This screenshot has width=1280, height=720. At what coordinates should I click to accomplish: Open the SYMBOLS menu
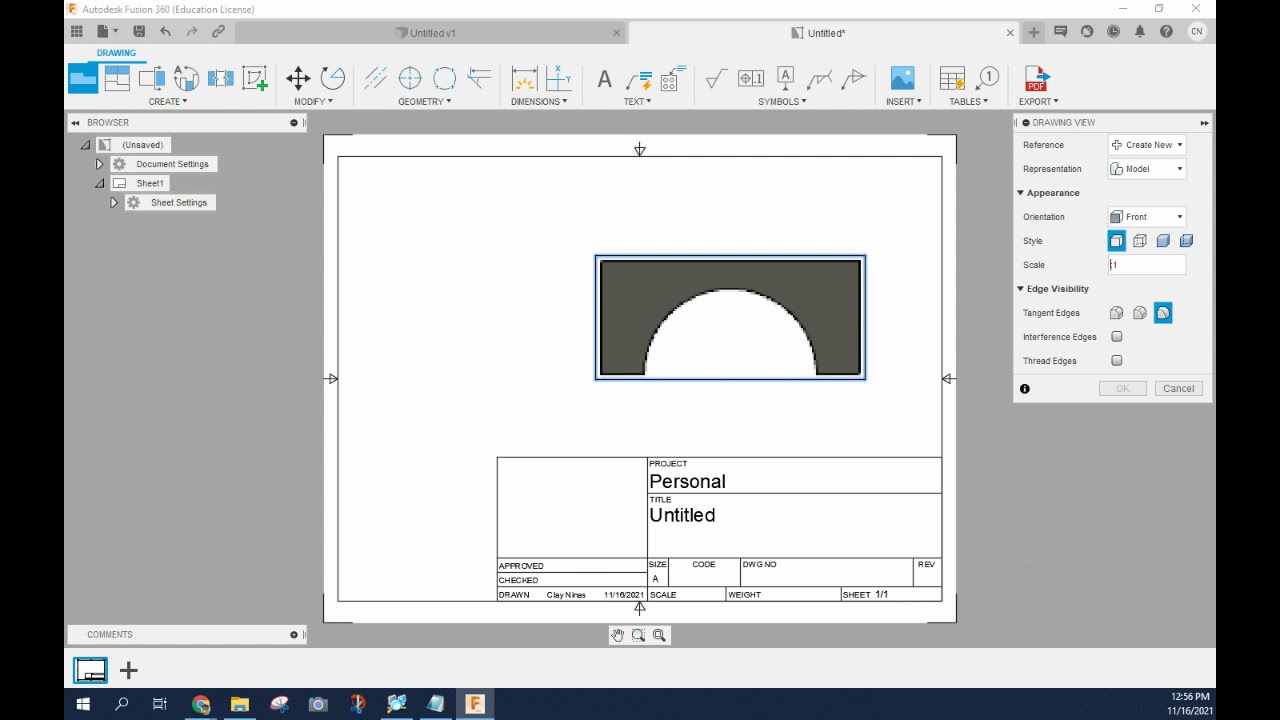[x=782, y=101]
